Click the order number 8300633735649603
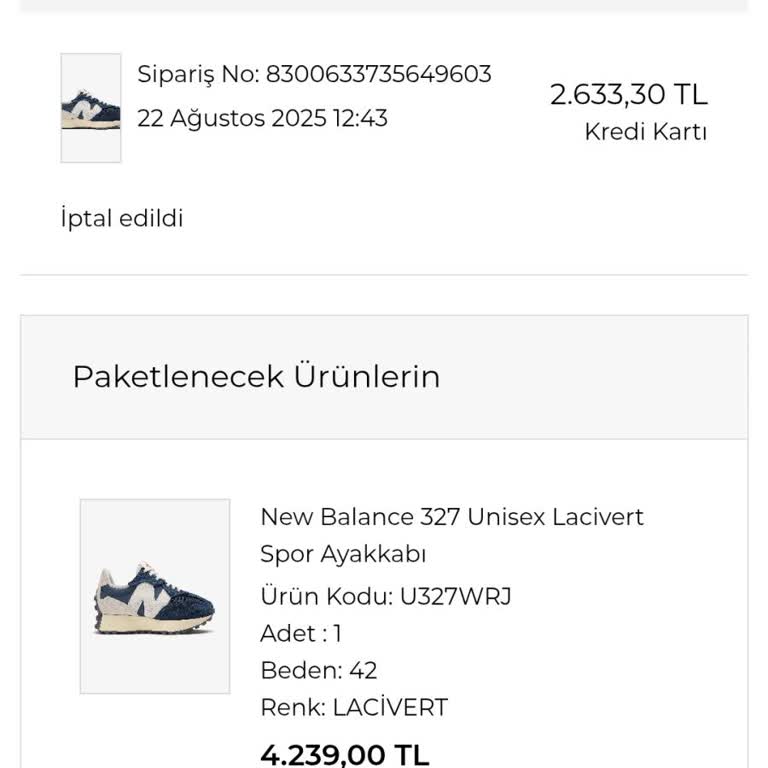Screen dimensions: 768x768 [378, 74]
